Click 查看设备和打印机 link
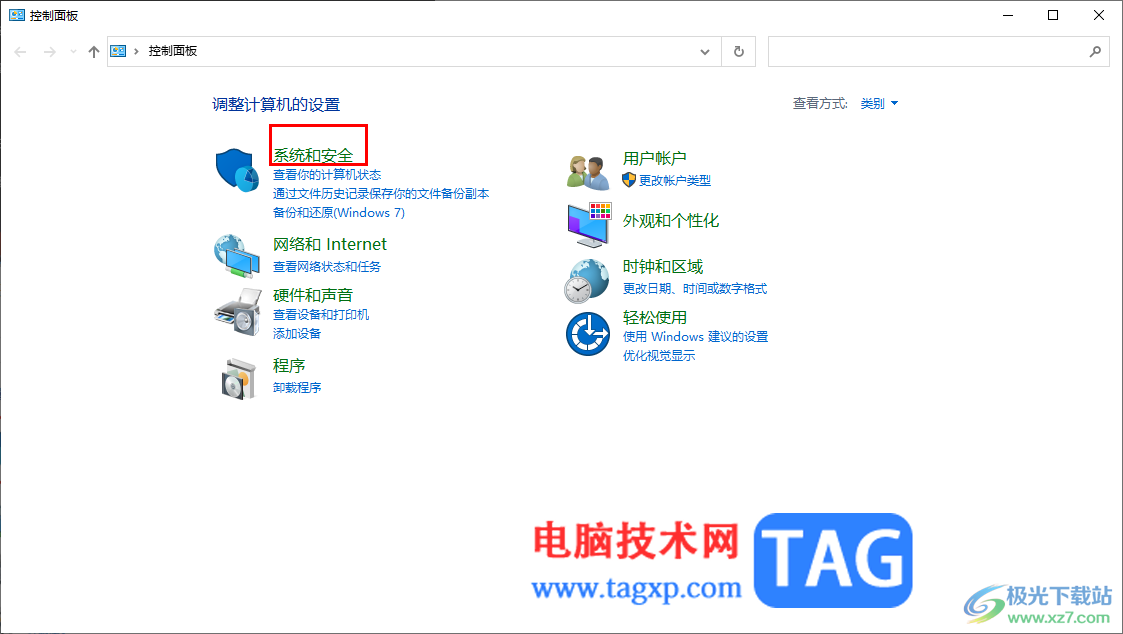 point(321,314)
